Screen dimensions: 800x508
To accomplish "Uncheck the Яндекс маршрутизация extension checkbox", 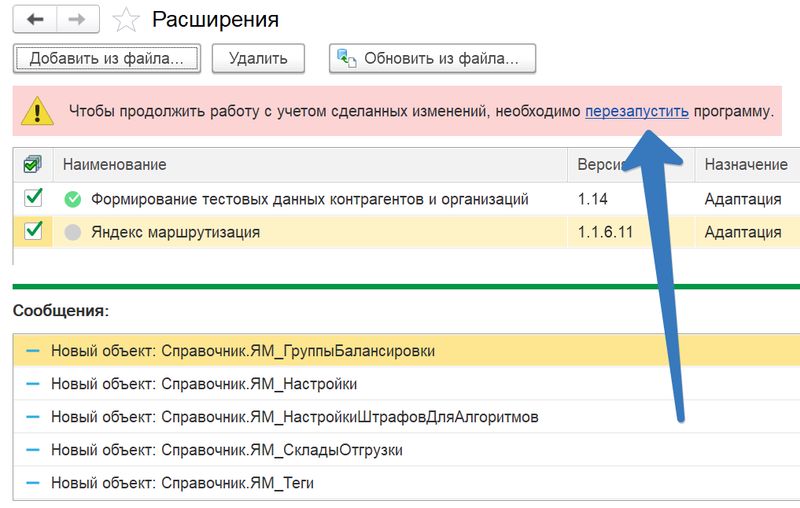I will tap(33, 231).
